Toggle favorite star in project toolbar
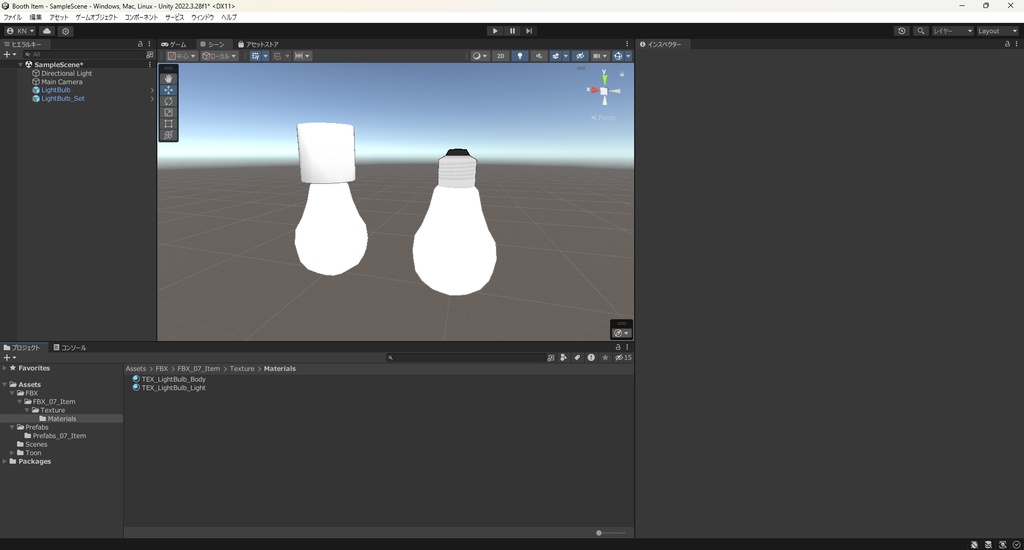 pyautogui.click(x=605, y=358)
